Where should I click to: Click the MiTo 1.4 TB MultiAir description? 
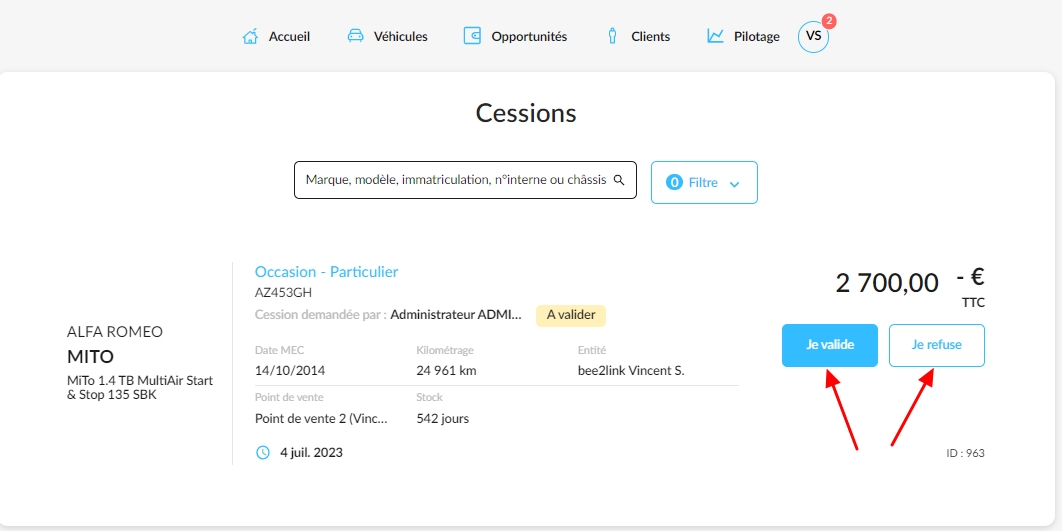tap(140, 387)
